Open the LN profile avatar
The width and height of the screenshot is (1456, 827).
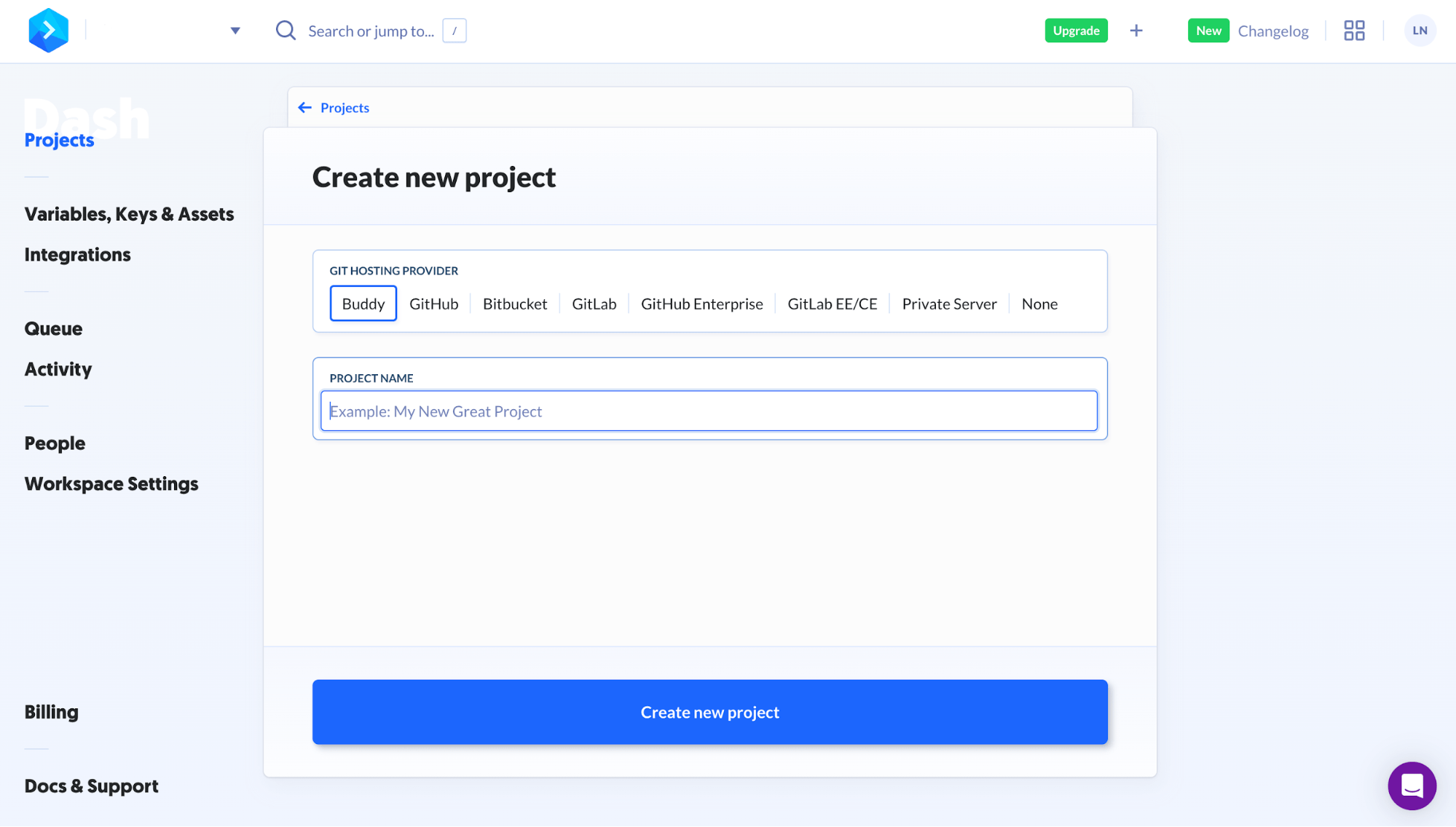pos(1419,30)
